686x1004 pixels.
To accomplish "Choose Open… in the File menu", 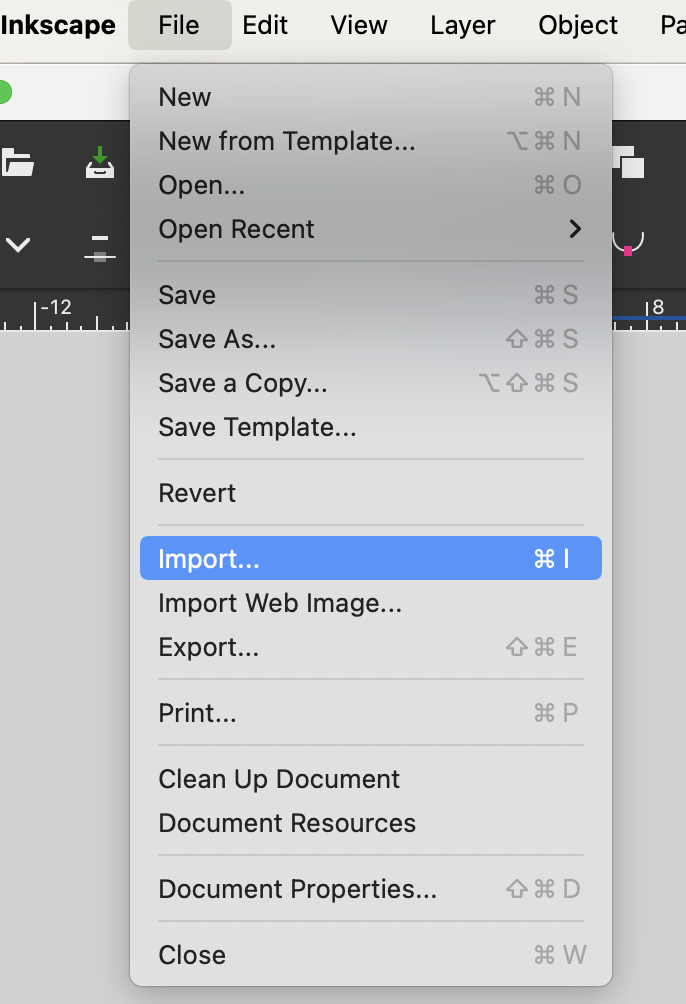I will pyautogui.click(x=371, y=185).
